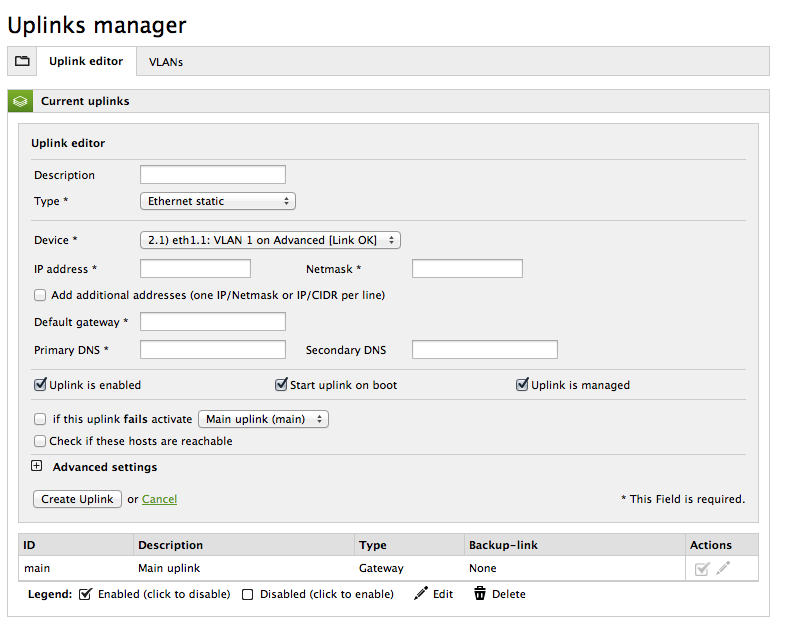Click the green Current uplinks layers icon
Viewport: 788px width, 627px height.
[x=21, y=101]
